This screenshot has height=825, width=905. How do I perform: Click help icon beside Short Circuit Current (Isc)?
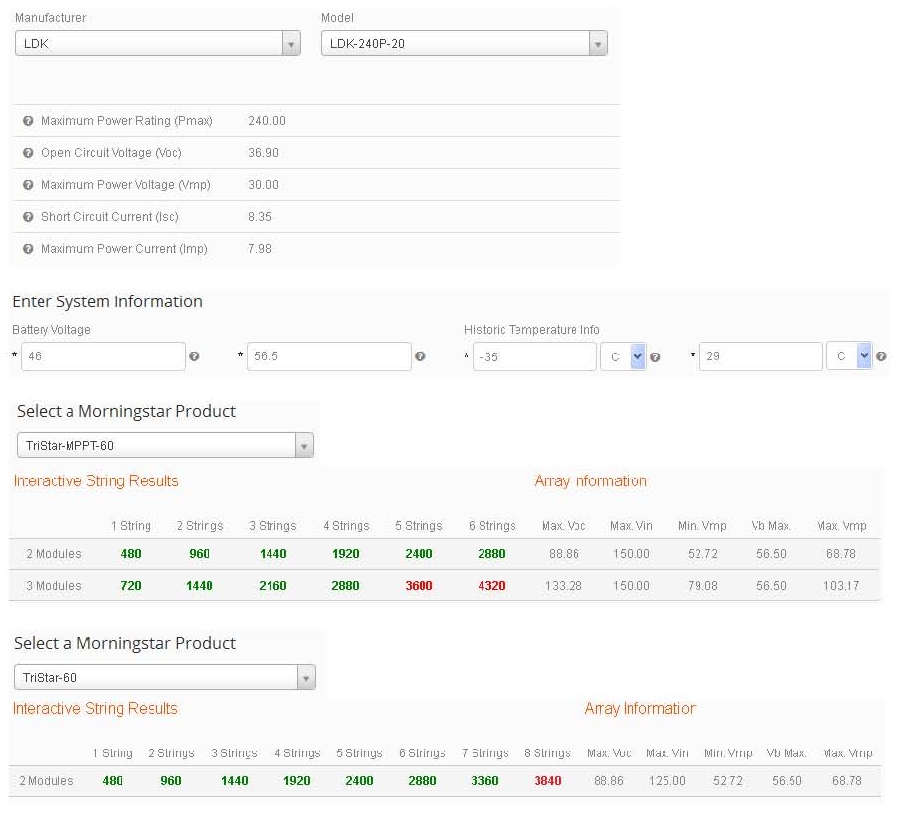coord(28,217)
